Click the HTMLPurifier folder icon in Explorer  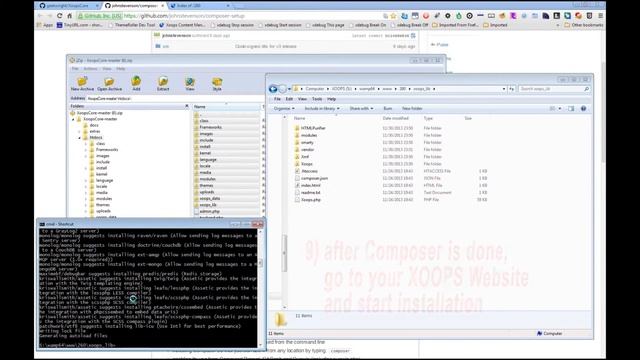(x=297, y=128)
